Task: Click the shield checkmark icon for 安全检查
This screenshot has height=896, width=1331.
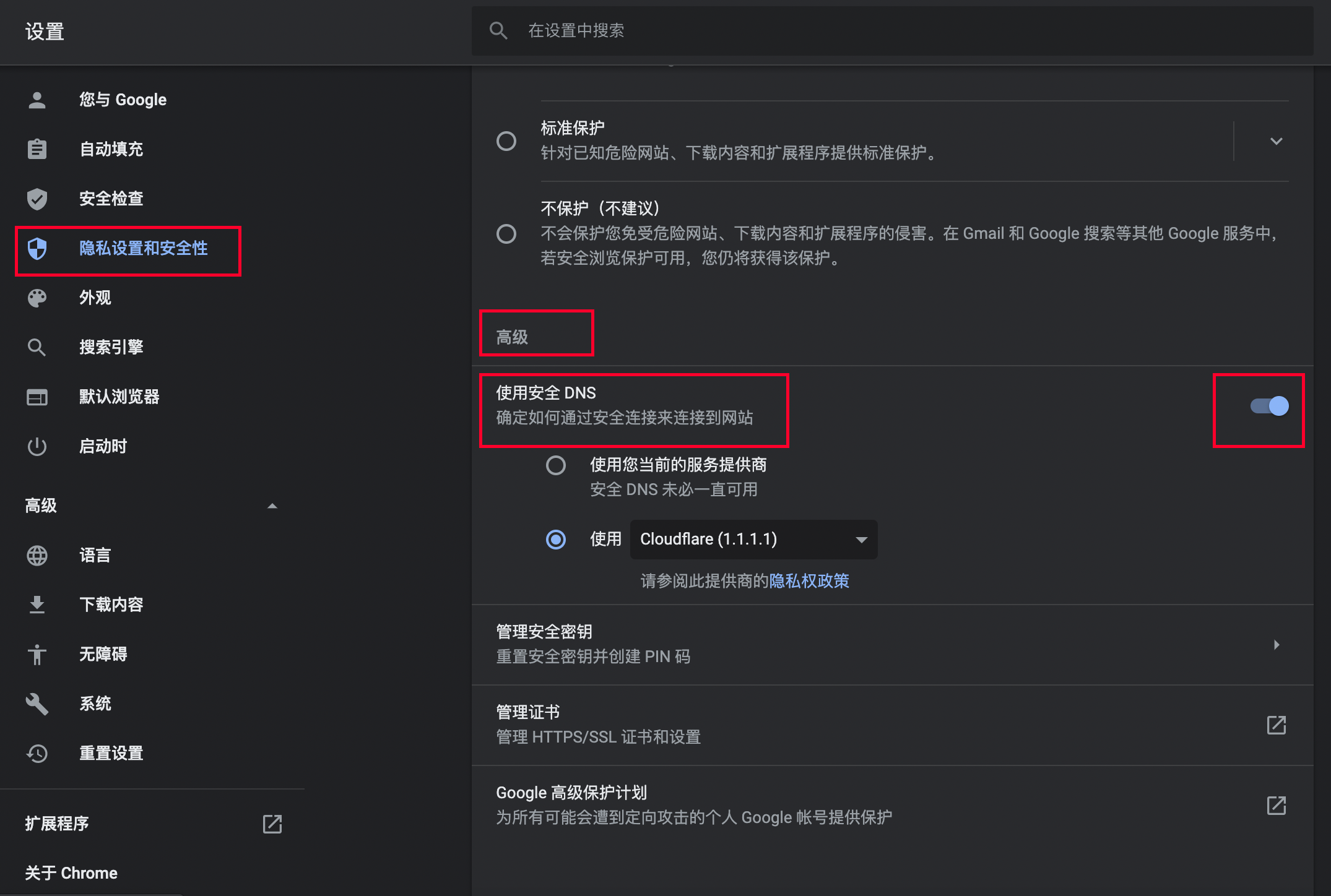Action: (37, 199)
